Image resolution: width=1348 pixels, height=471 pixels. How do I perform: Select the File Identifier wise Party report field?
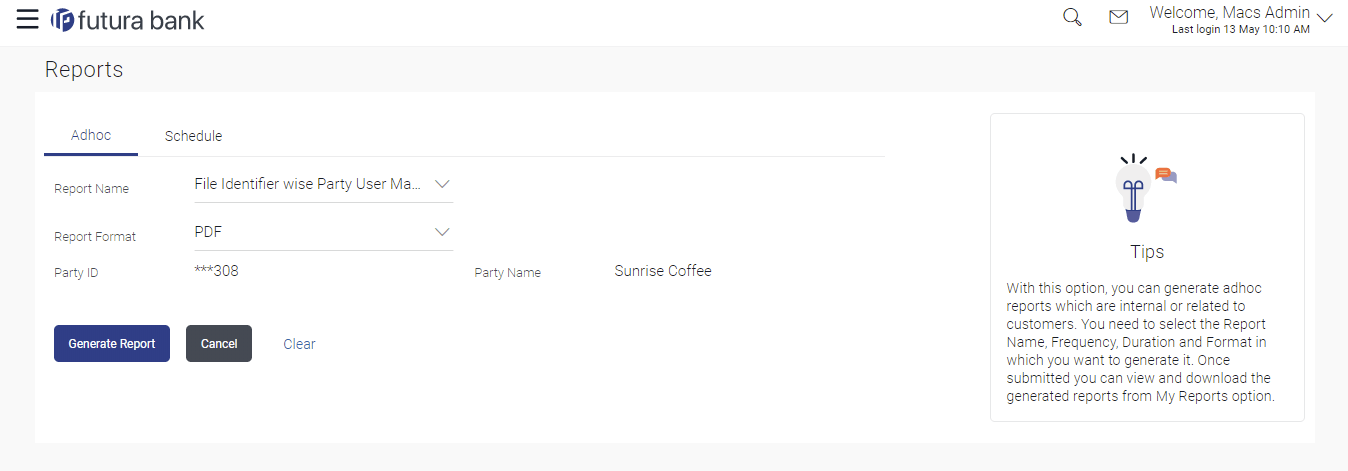308,184
